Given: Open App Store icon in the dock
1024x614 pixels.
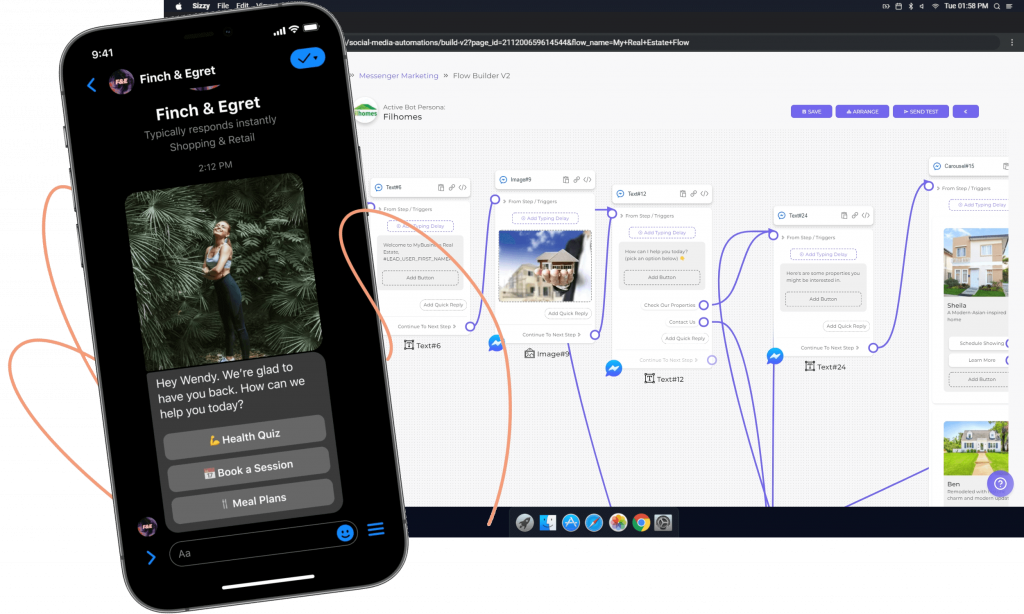Looking at the screenshot, I should (x=571, y=523).
